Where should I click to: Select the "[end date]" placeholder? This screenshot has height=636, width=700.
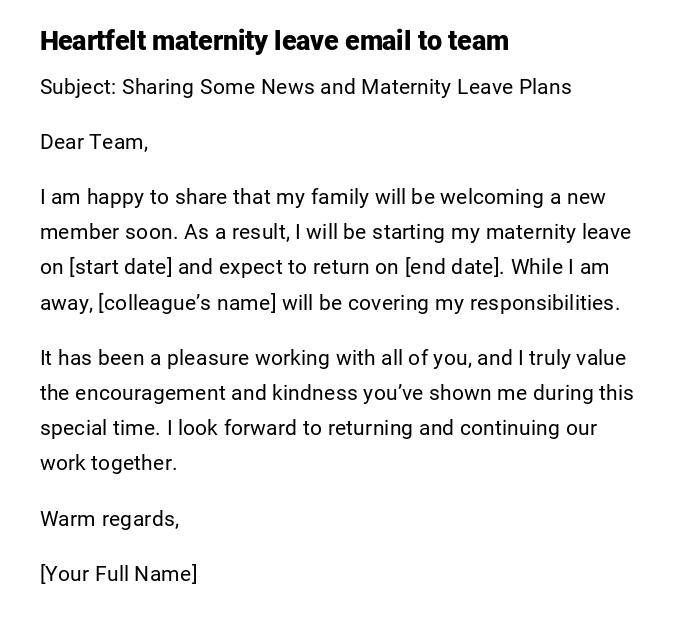451,267
